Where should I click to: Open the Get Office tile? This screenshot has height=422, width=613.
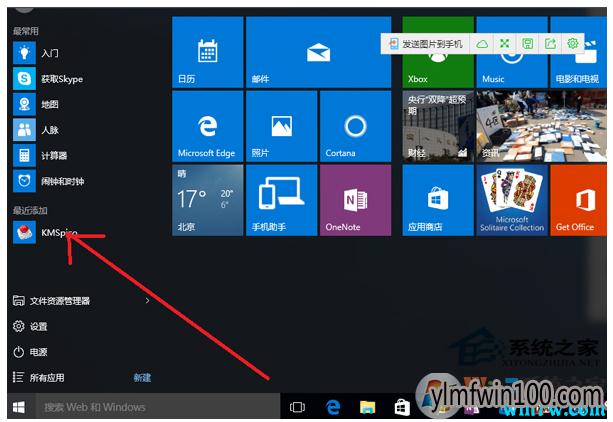click(579, 200)
